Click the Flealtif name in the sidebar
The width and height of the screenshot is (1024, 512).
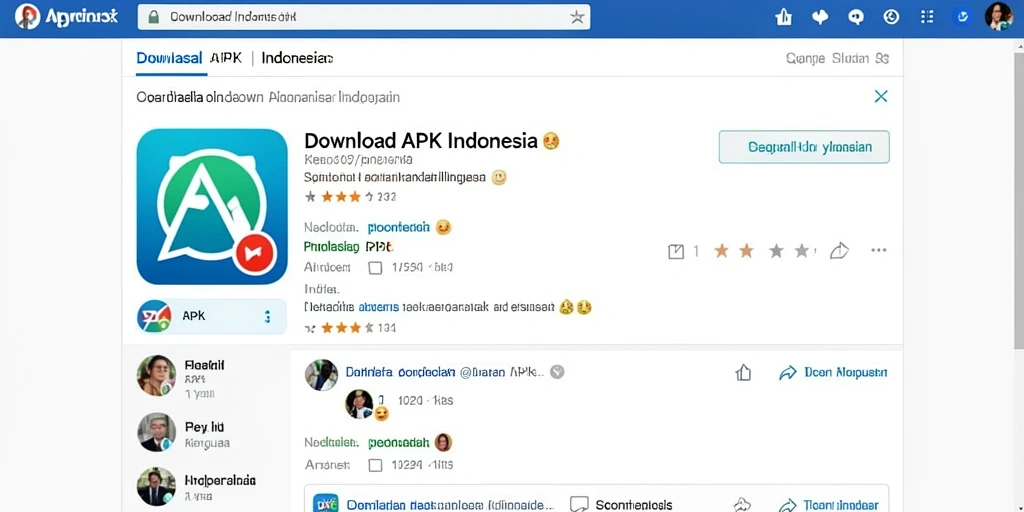click(x=204, y=365)
